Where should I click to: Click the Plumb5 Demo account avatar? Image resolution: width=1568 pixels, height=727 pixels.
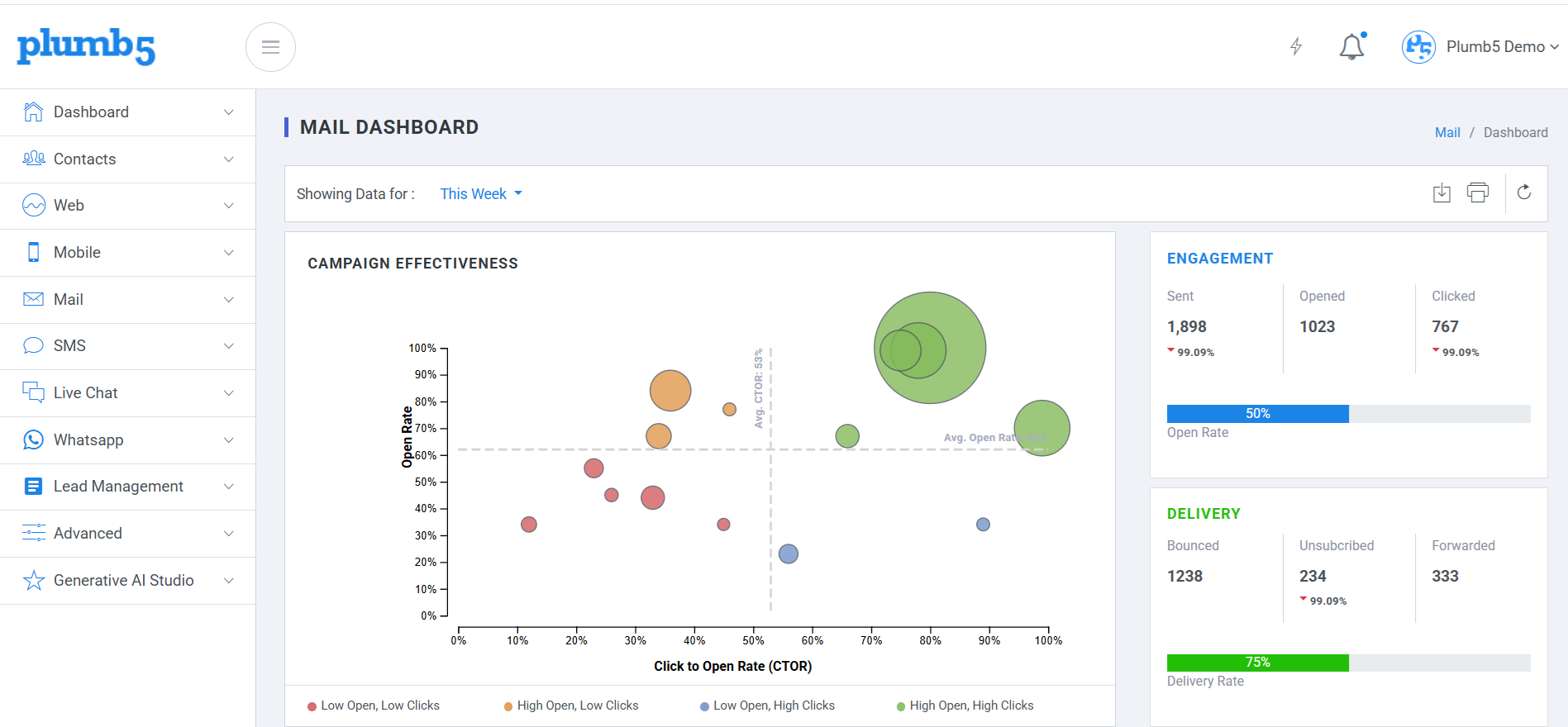(1418, 47)
